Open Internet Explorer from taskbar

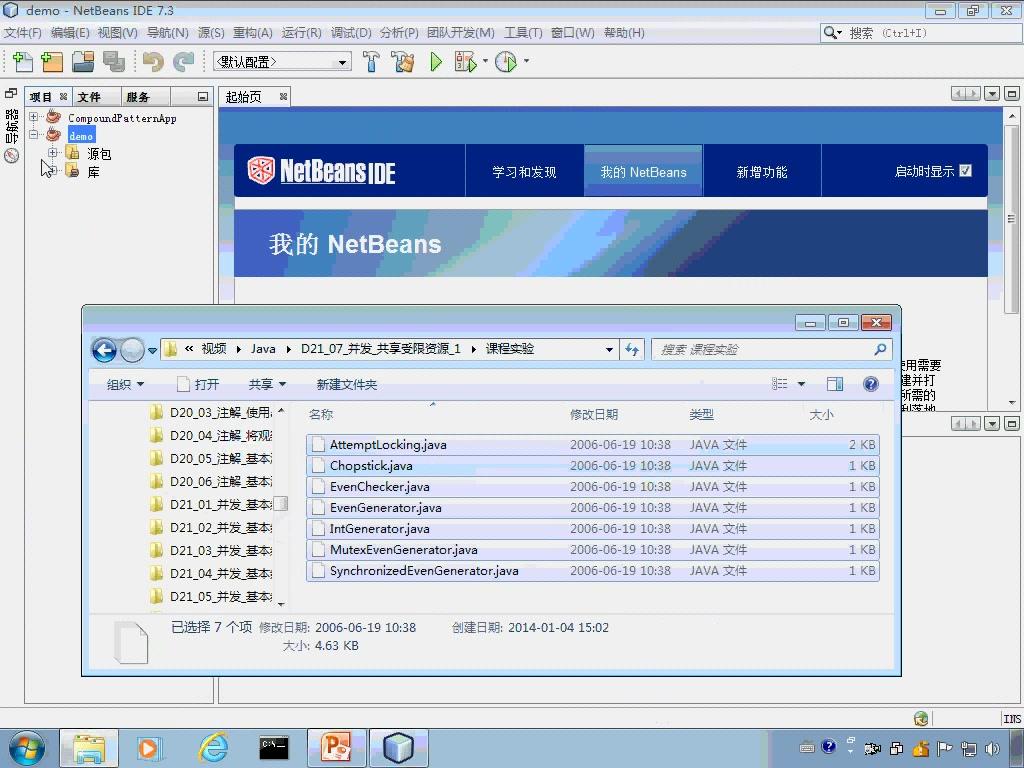click(x=214, y=748)
